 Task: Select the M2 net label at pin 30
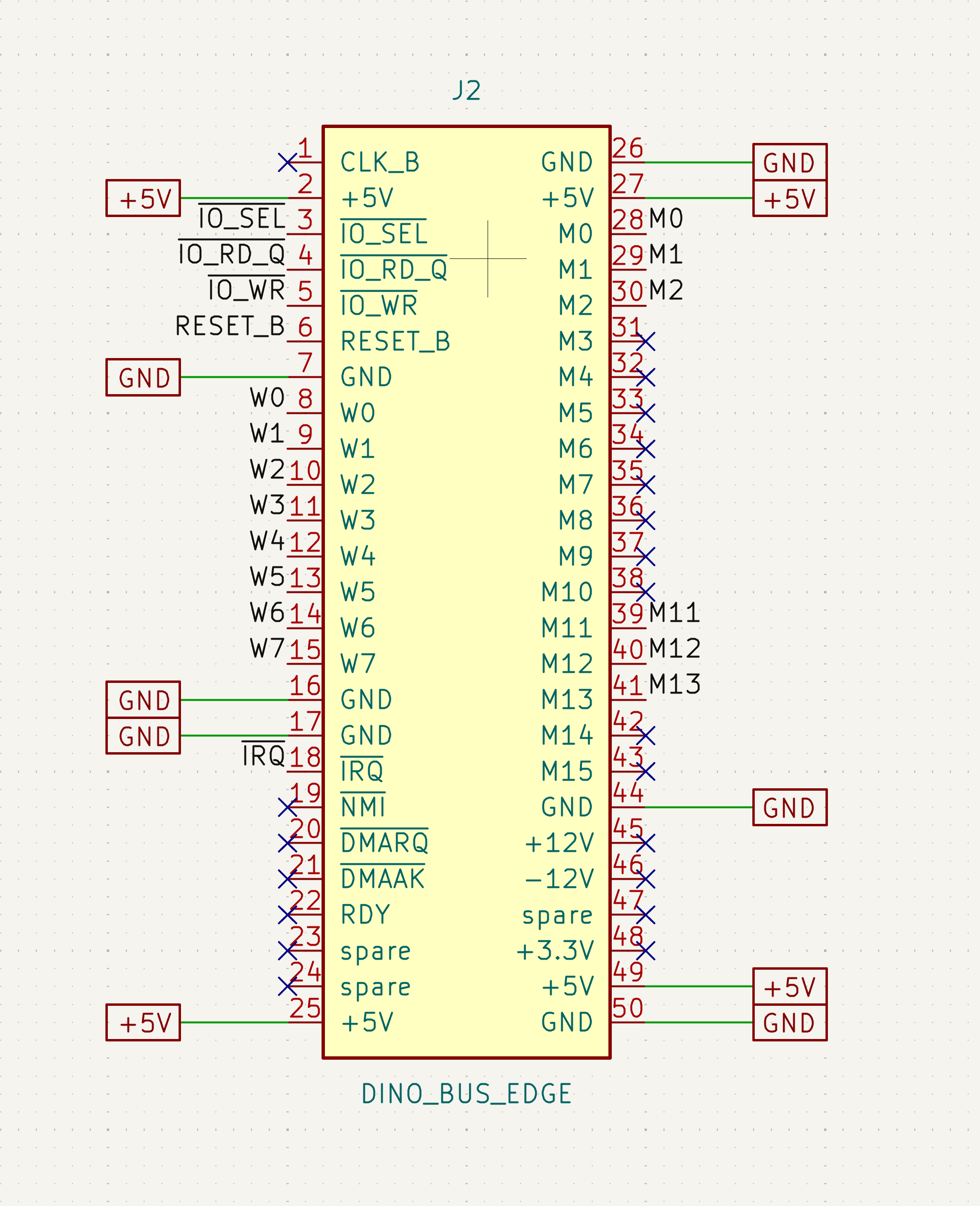click(666, 290)
